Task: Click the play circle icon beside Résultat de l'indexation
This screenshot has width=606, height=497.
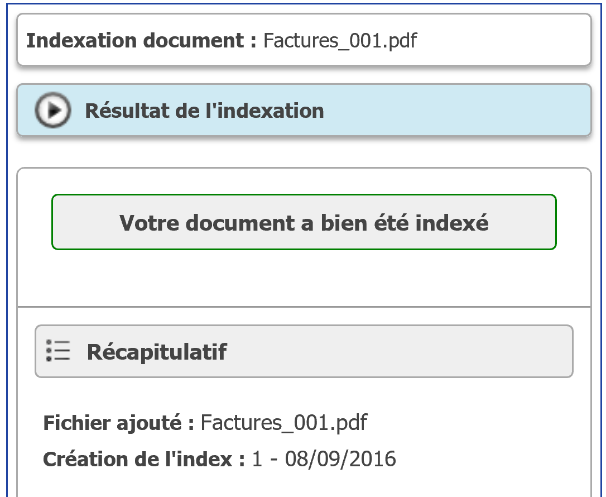Action: point(52,110)
